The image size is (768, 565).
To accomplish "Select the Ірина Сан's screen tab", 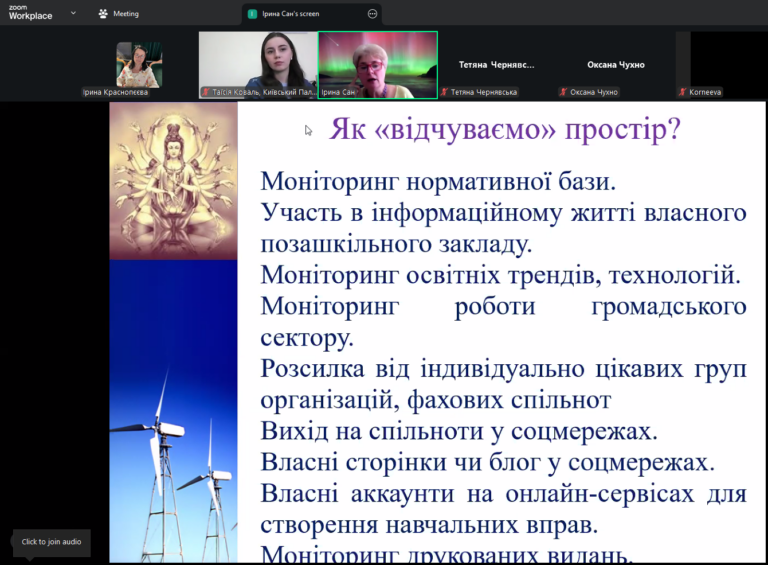I will (x=312, y=14).
